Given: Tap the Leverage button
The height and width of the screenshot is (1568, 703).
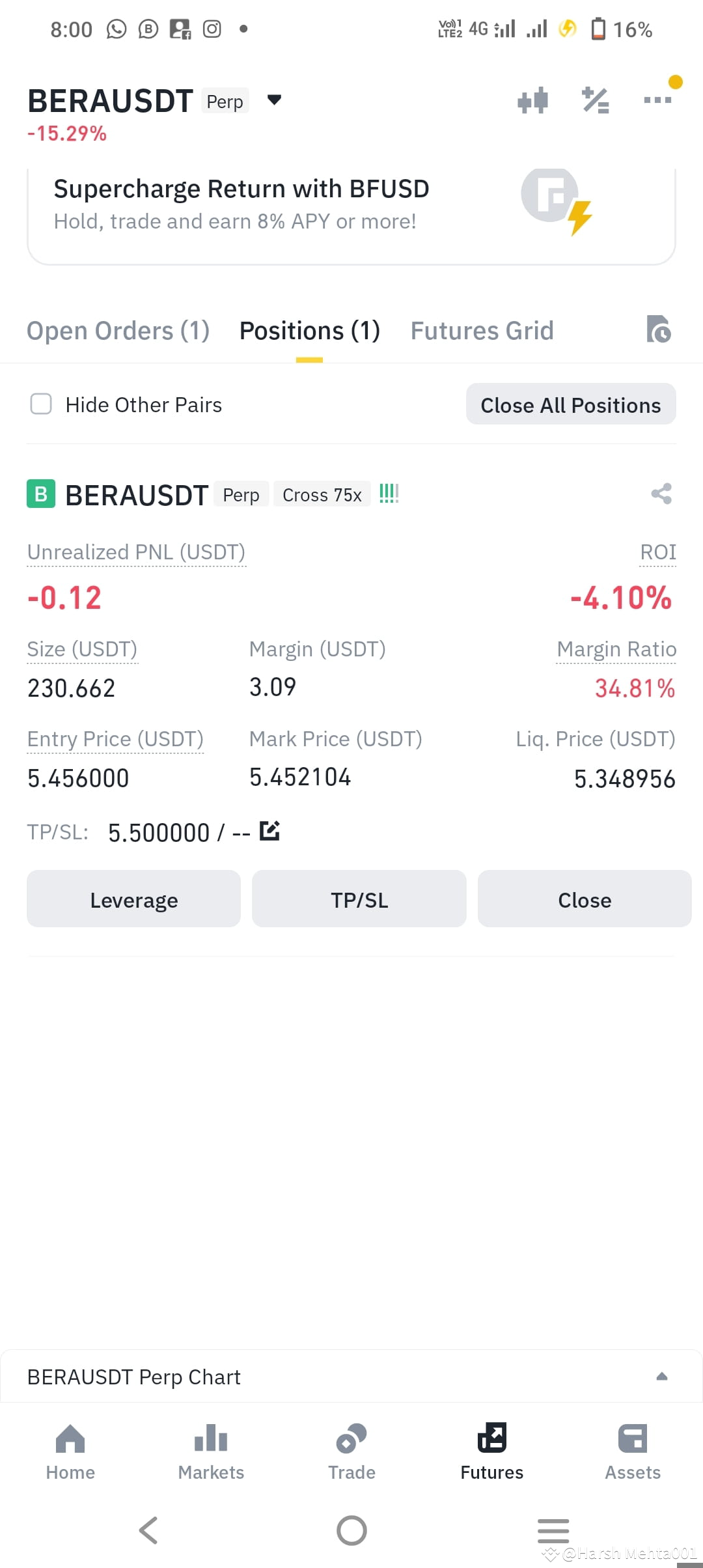Looking at the screenshot, I should click(133, 899).
